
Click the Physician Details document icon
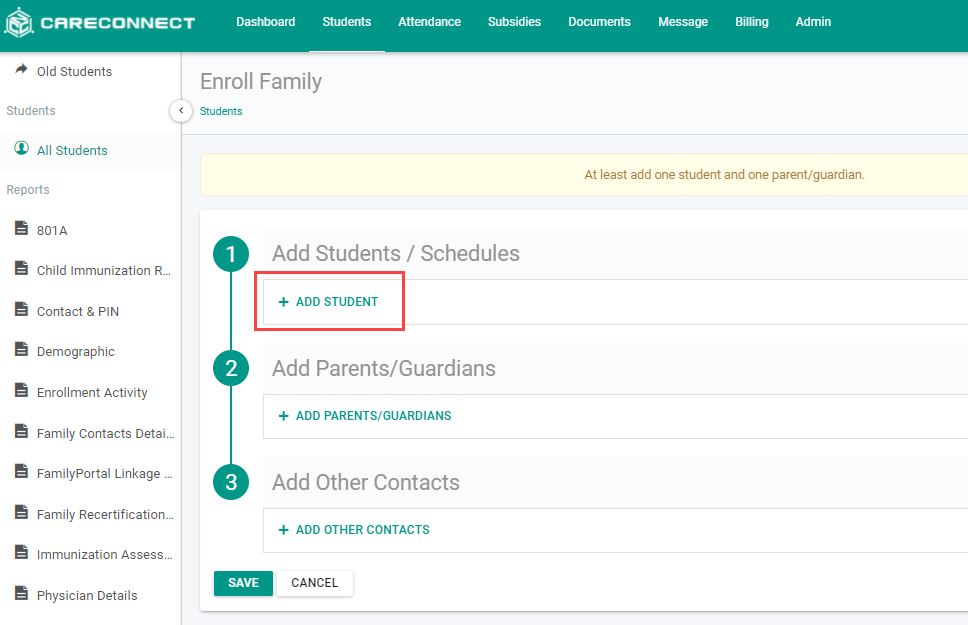point(21,594)
